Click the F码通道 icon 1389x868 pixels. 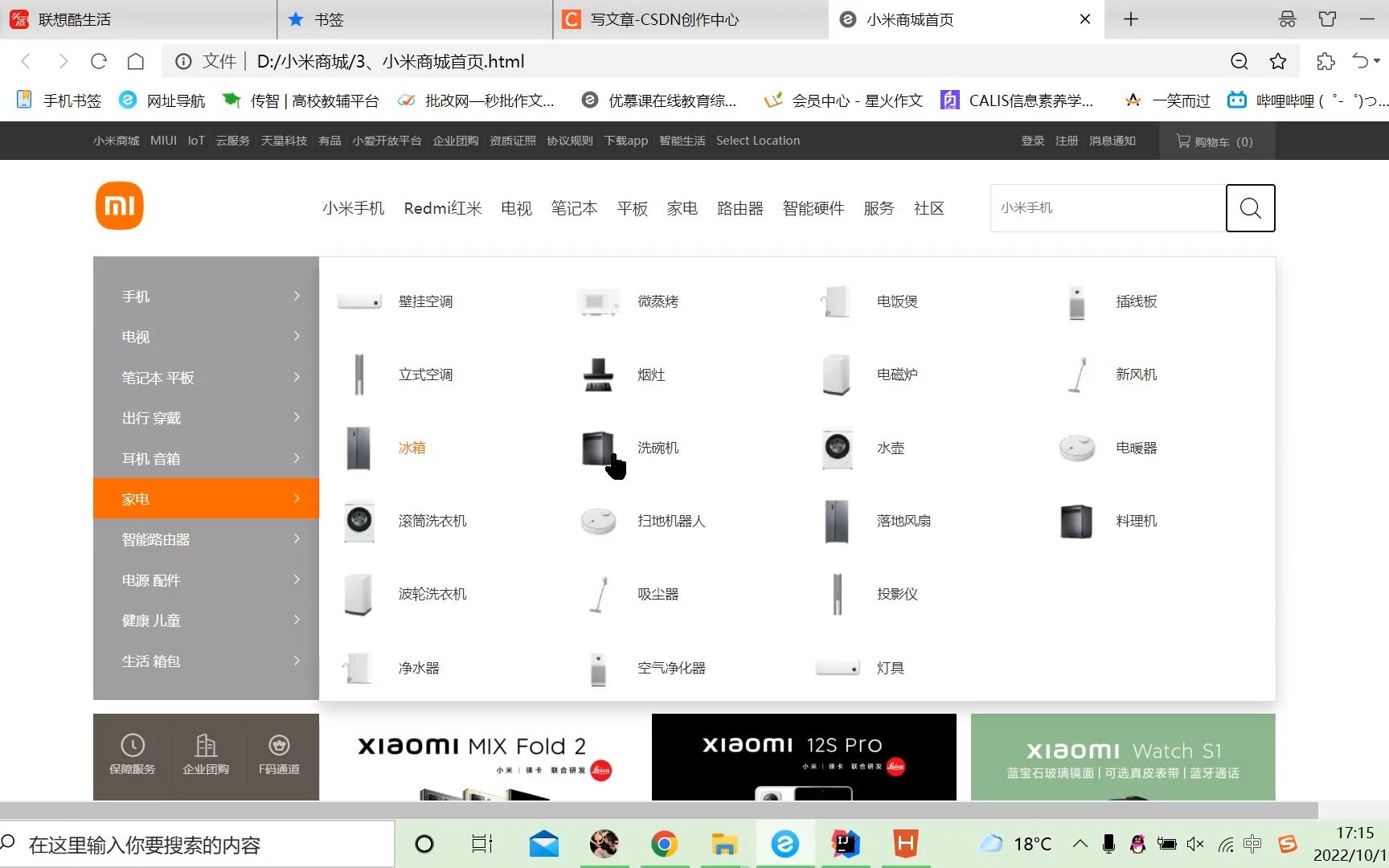pyautogui.click(x=279, y=745)
